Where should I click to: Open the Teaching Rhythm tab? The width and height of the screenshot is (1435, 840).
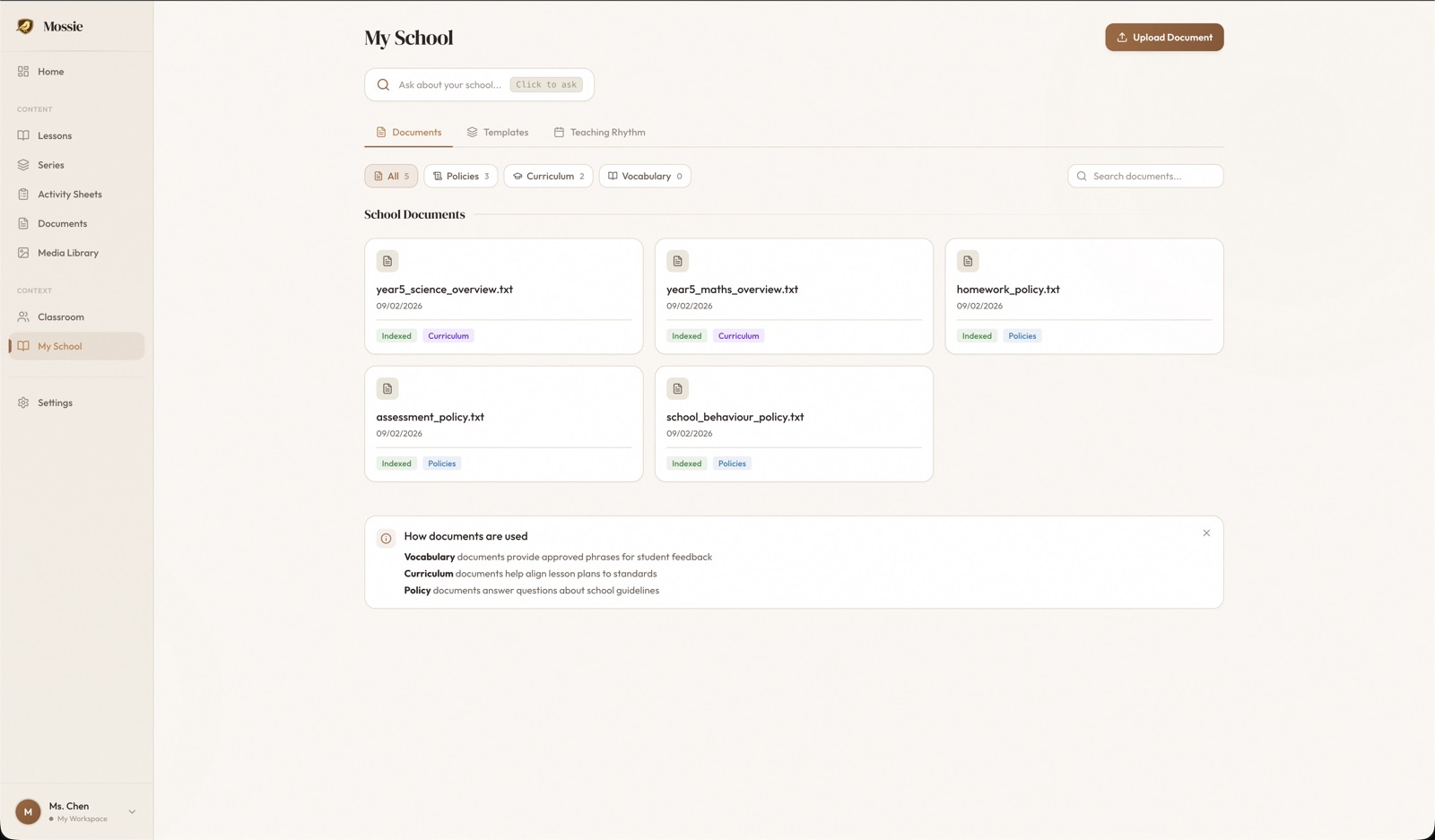point(600,132)
